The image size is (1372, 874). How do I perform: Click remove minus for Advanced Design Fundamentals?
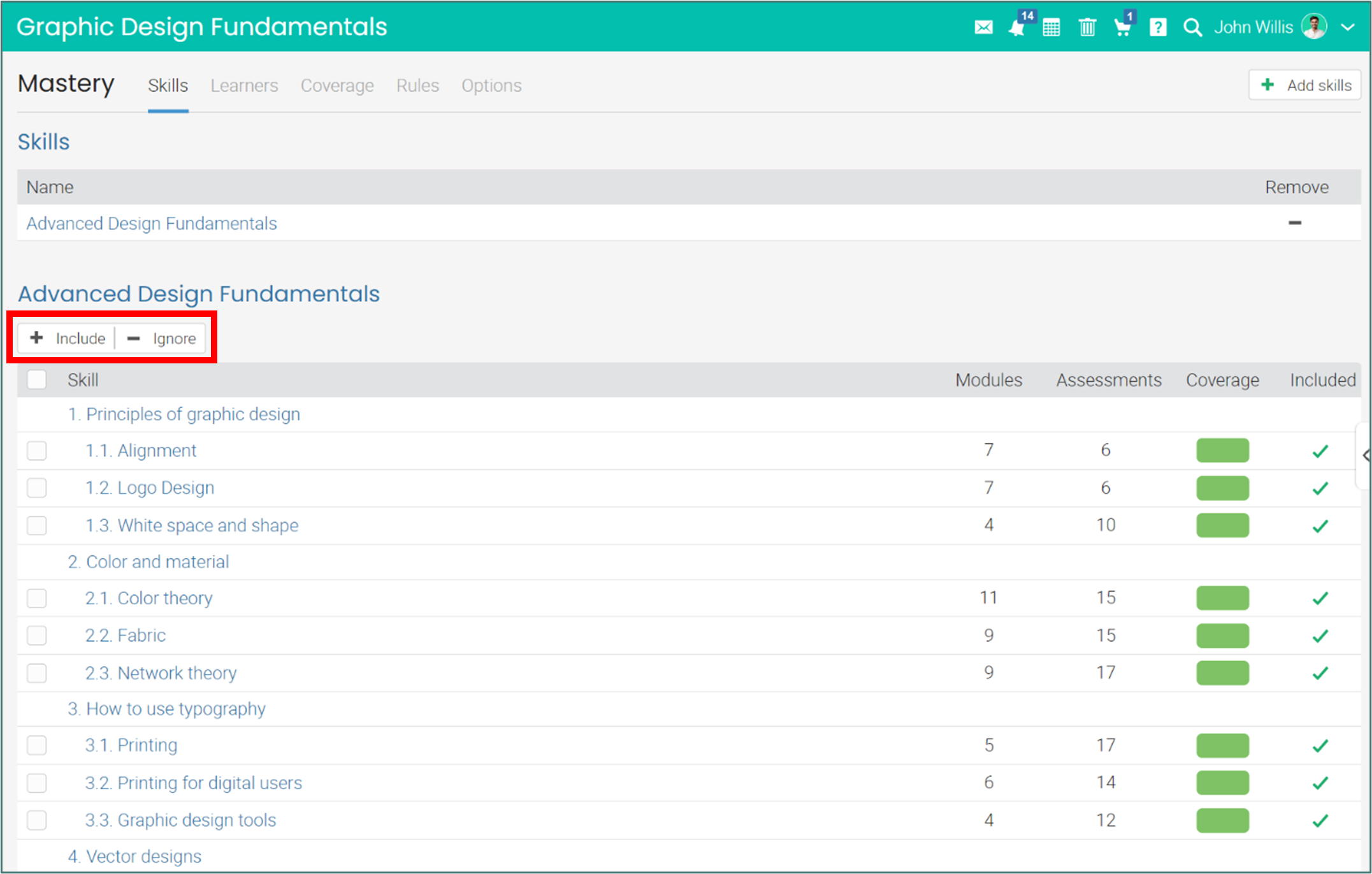click(1295, 223)
